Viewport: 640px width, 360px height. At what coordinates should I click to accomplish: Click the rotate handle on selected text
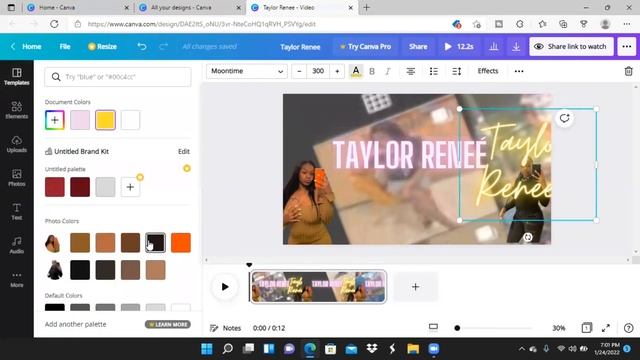(x=527, y=237)
